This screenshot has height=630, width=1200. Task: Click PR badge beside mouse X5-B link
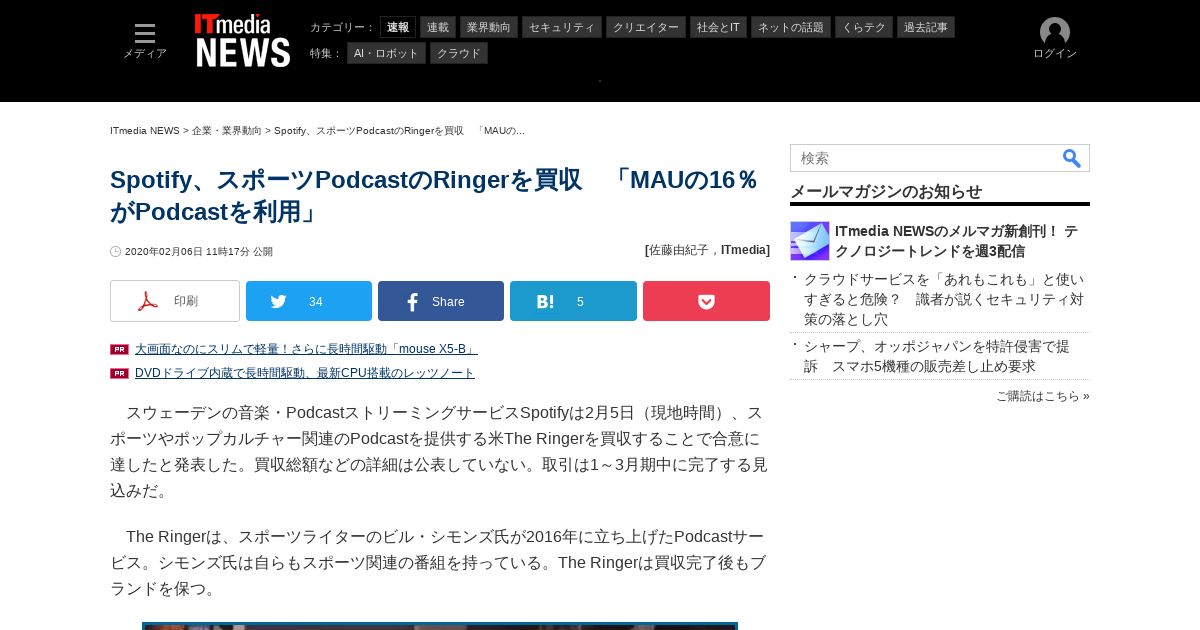point(119,349)
